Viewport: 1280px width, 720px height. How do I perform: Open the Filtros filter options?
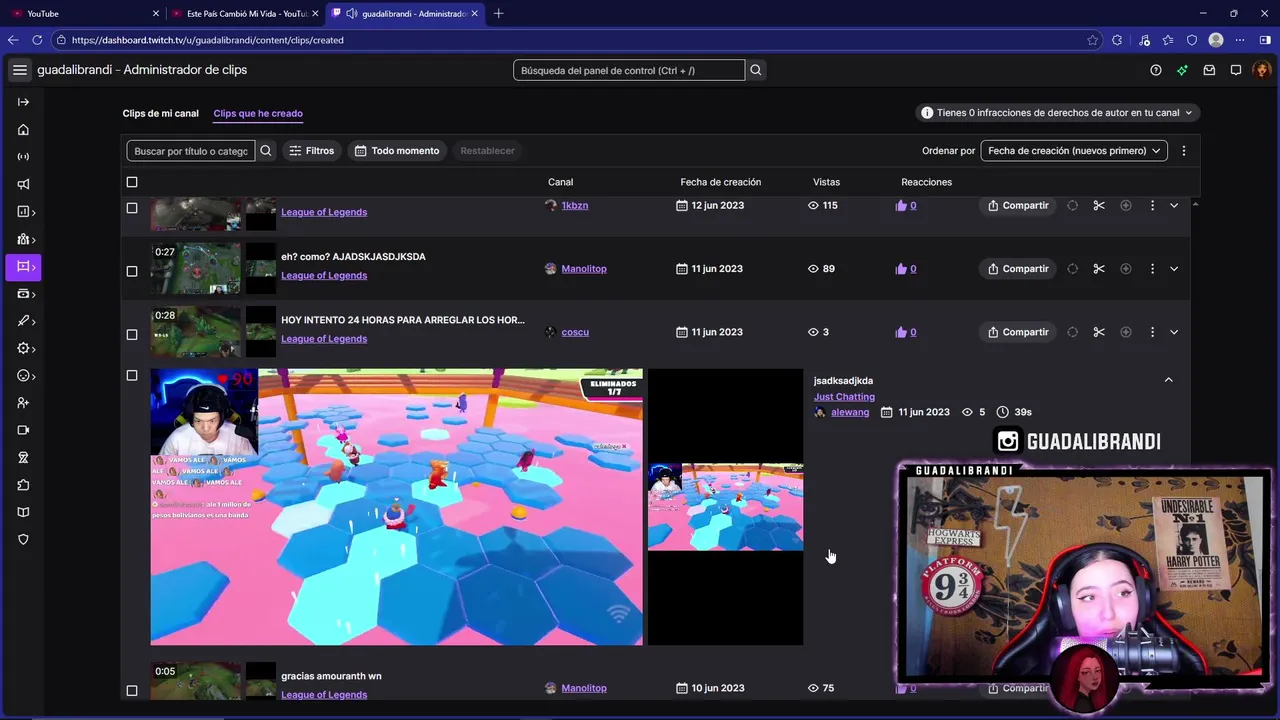click(x=311, y=151)
